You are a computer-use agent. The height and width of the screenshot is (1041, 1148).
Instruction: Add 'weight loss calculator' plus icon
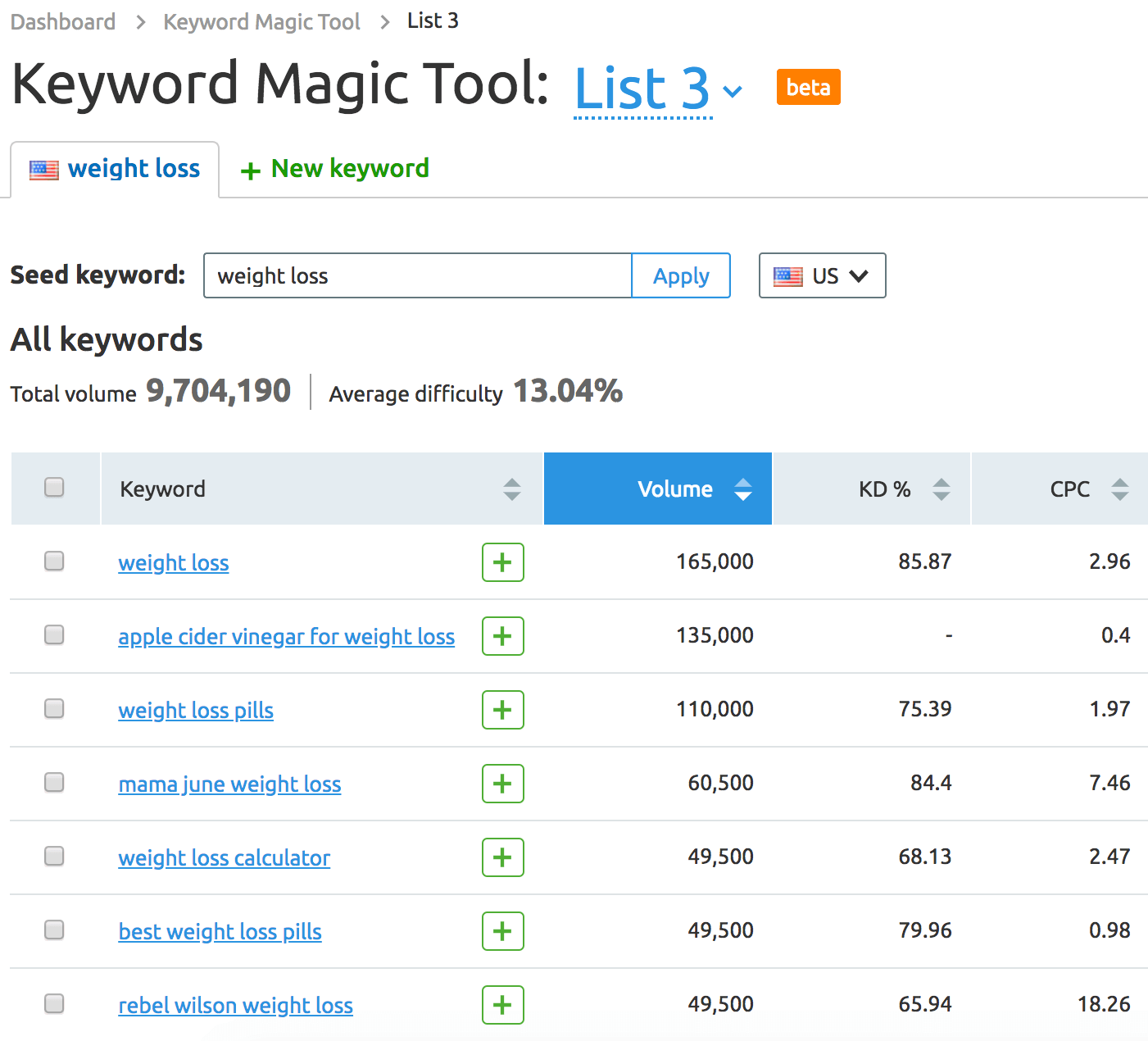[503, 857]
